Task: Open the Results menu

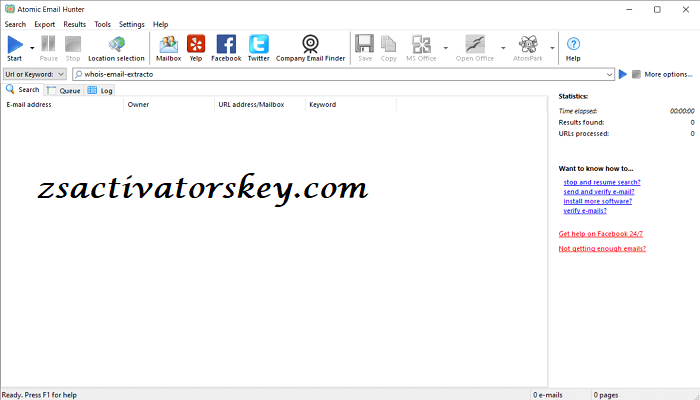Action: (75, 25)
